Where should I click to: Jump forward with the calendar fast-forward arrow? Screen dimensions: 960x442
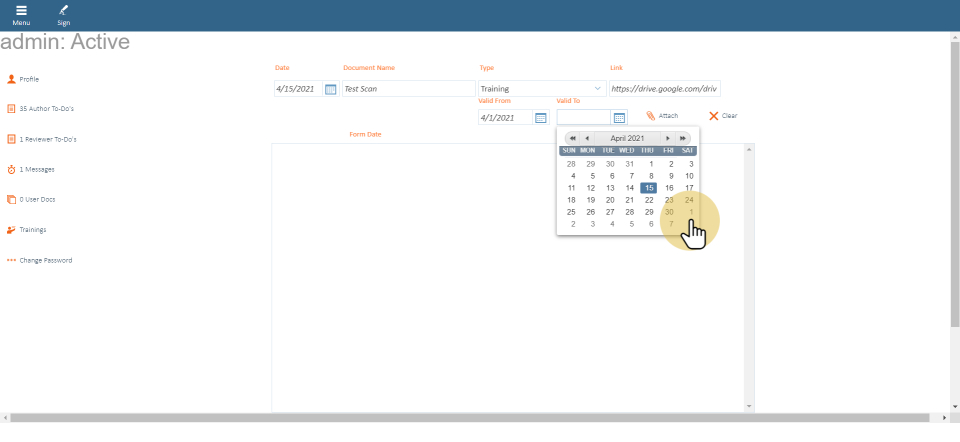[683, 138]
